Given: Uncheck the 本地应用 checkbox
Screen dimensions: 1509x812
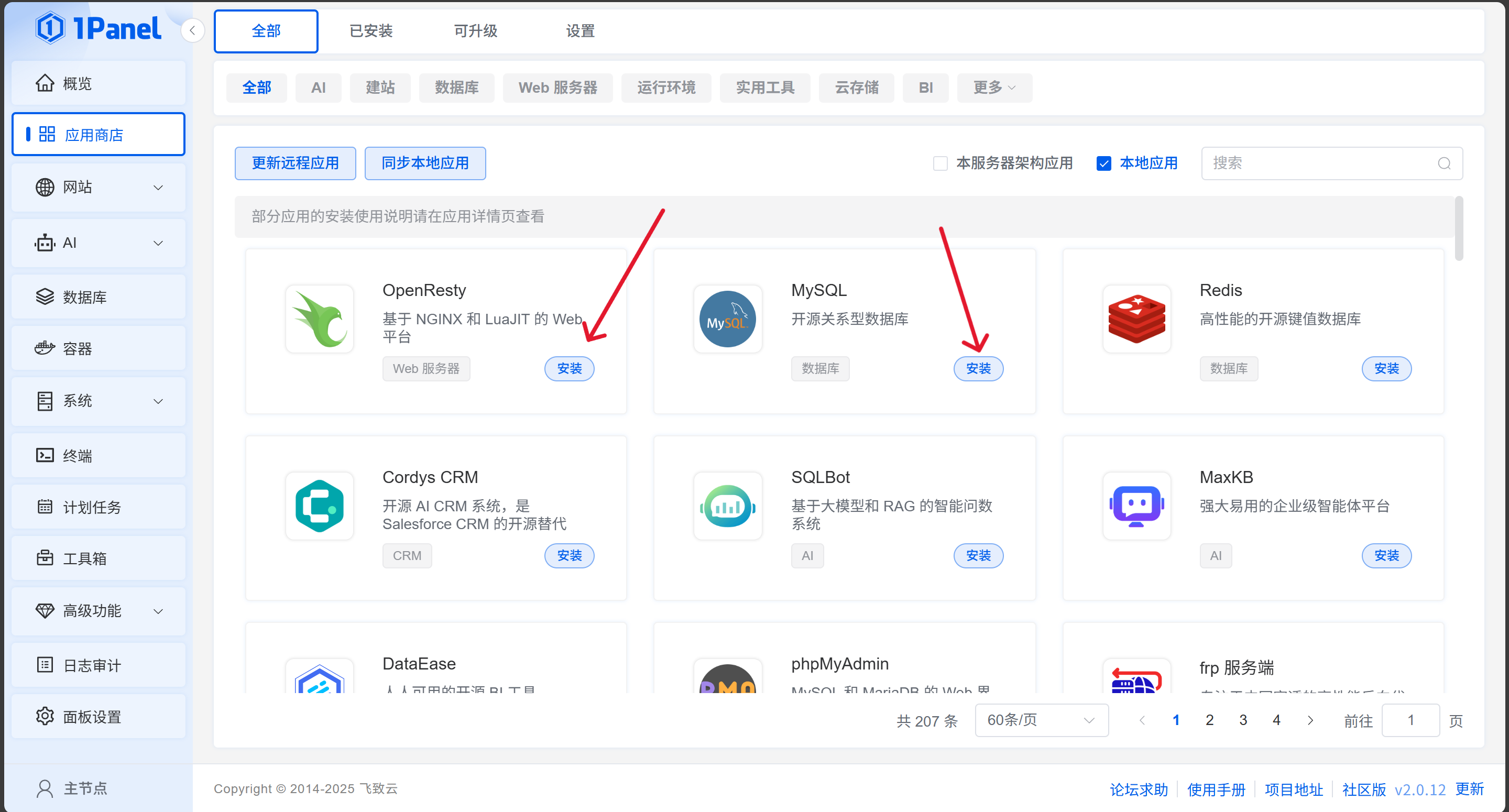Looking at the screenshot, I should 1103,163.
